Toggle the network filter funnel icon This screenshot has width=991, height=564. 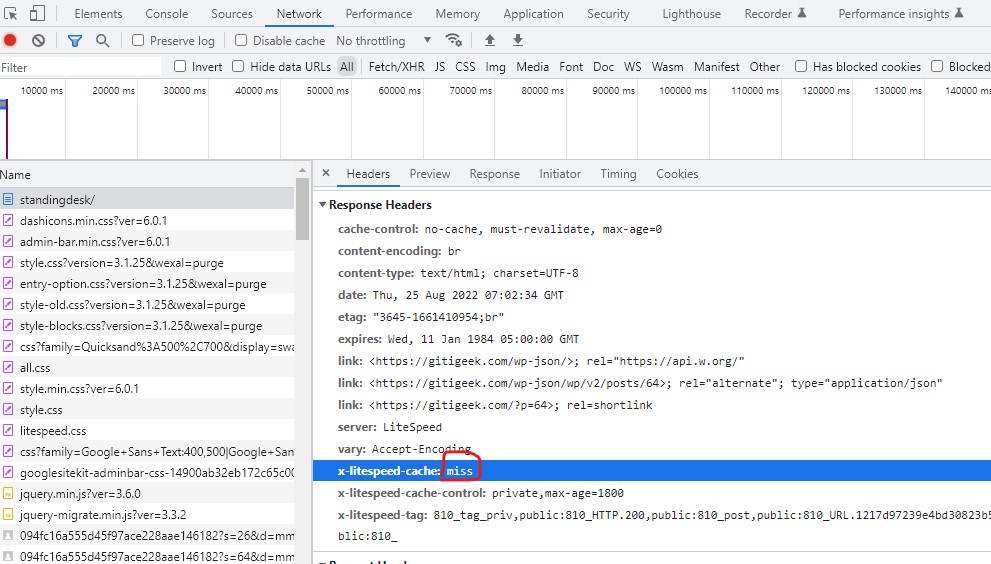click(x=74, y=41)
